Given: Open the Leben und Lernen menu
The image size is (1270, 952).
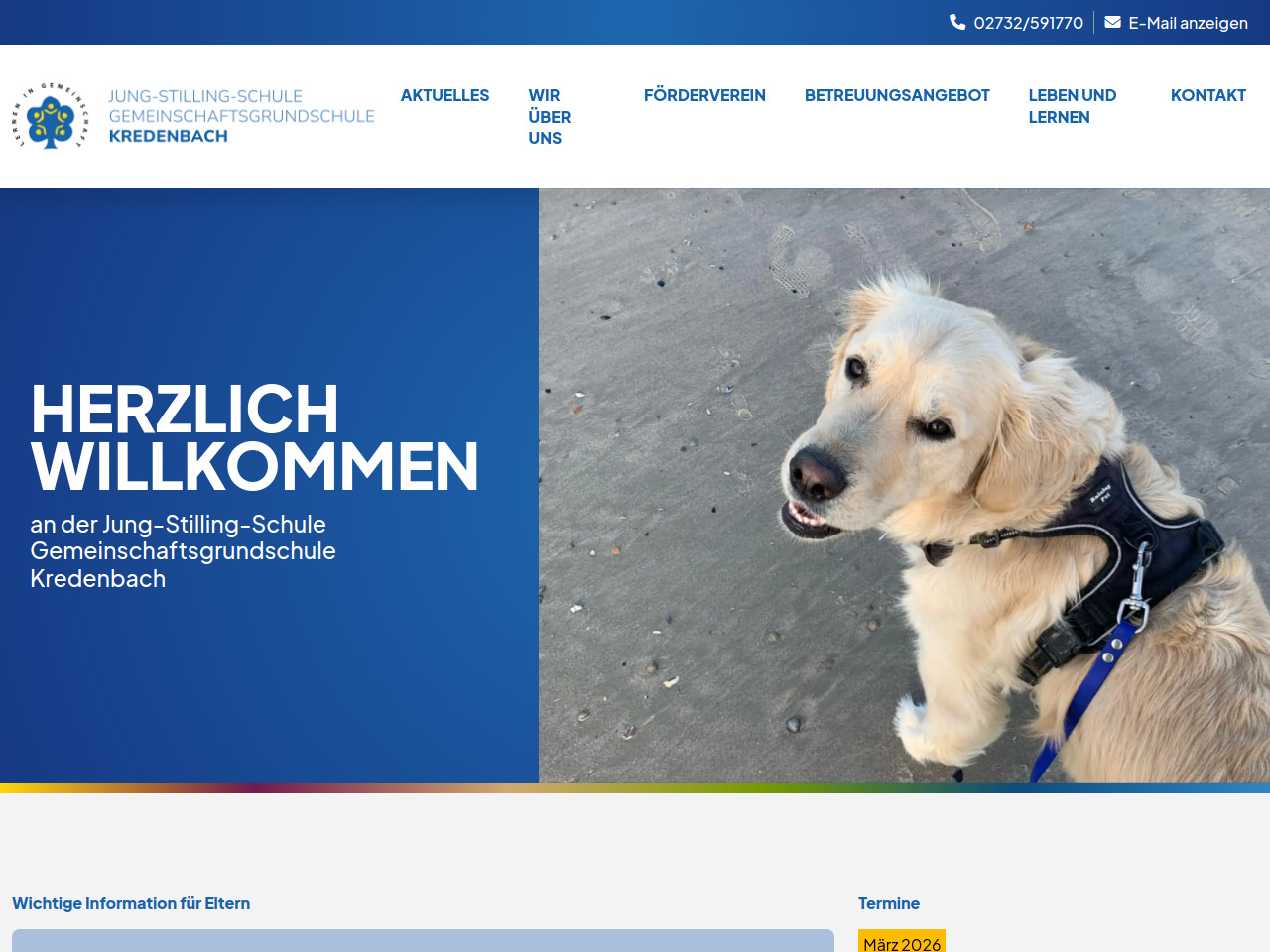Looking at the screenshot, I should pos(1072,106).
